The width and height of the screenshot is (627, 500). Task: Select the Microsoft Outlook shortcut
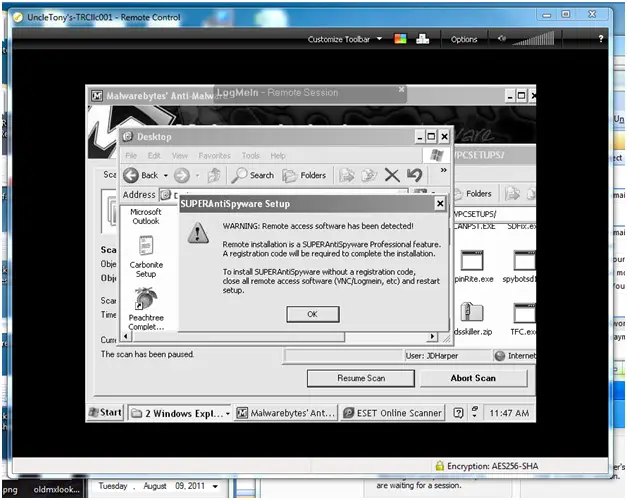pos(146,216)
